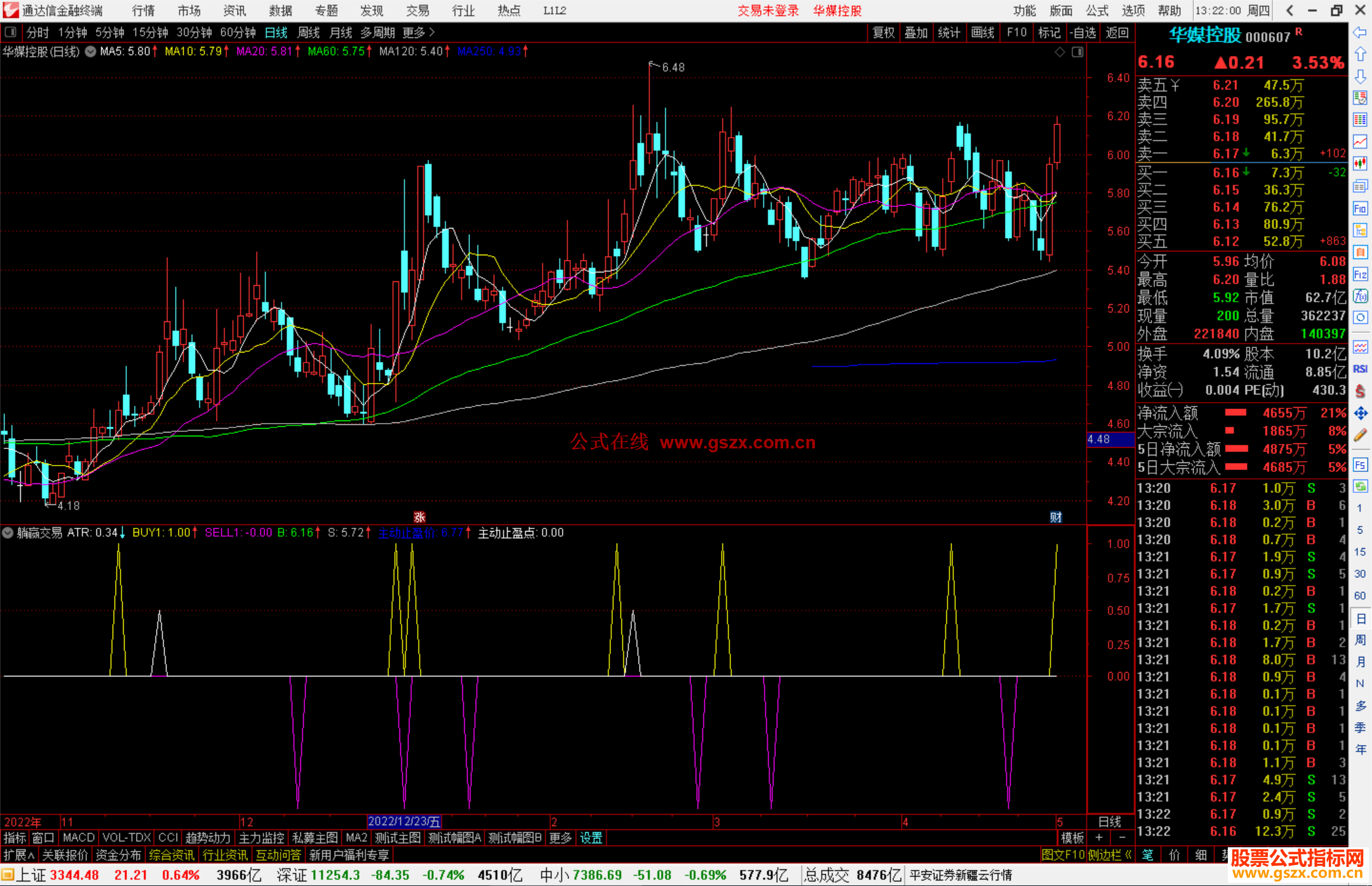Click the candlestick chart icon in right sidebar
This screenshot has width=1372, height=886.
coord(1360,163)
